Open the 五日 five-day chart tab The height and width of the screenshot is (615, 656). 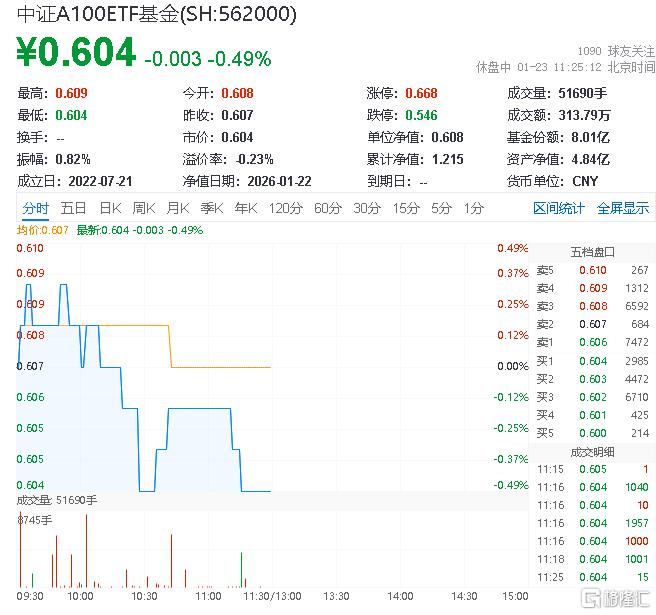pyautogui.click(x=73, y=208)
